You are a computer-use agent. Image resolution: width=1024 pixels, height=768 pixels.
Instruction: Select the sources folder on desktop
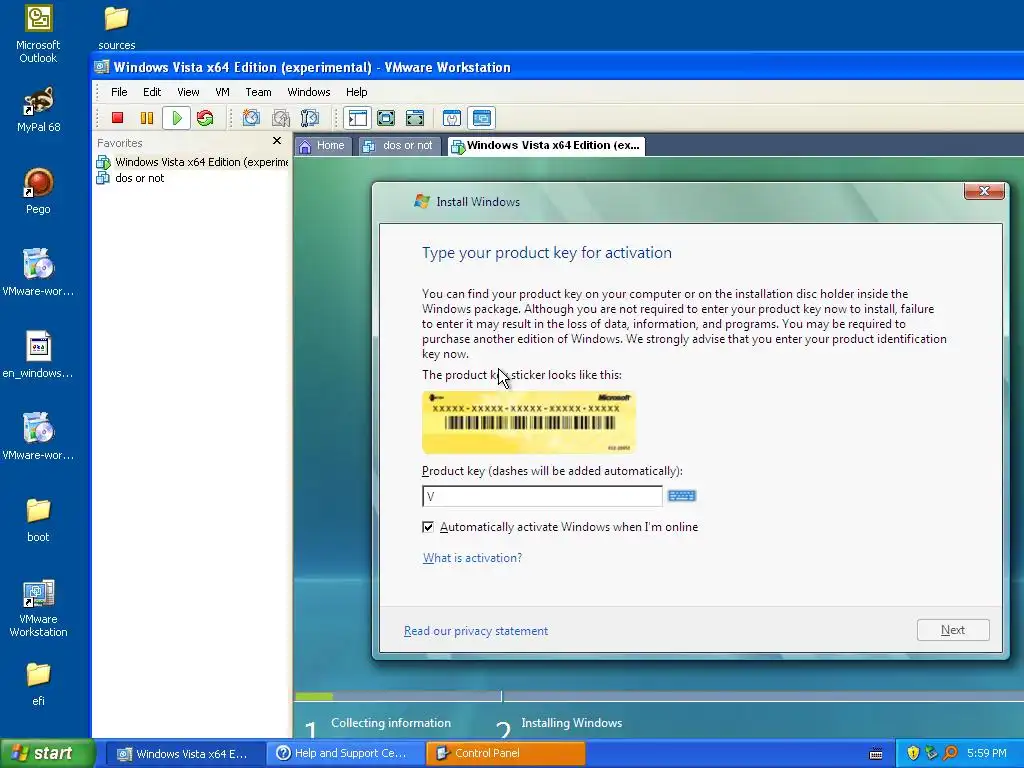point(116,27)
